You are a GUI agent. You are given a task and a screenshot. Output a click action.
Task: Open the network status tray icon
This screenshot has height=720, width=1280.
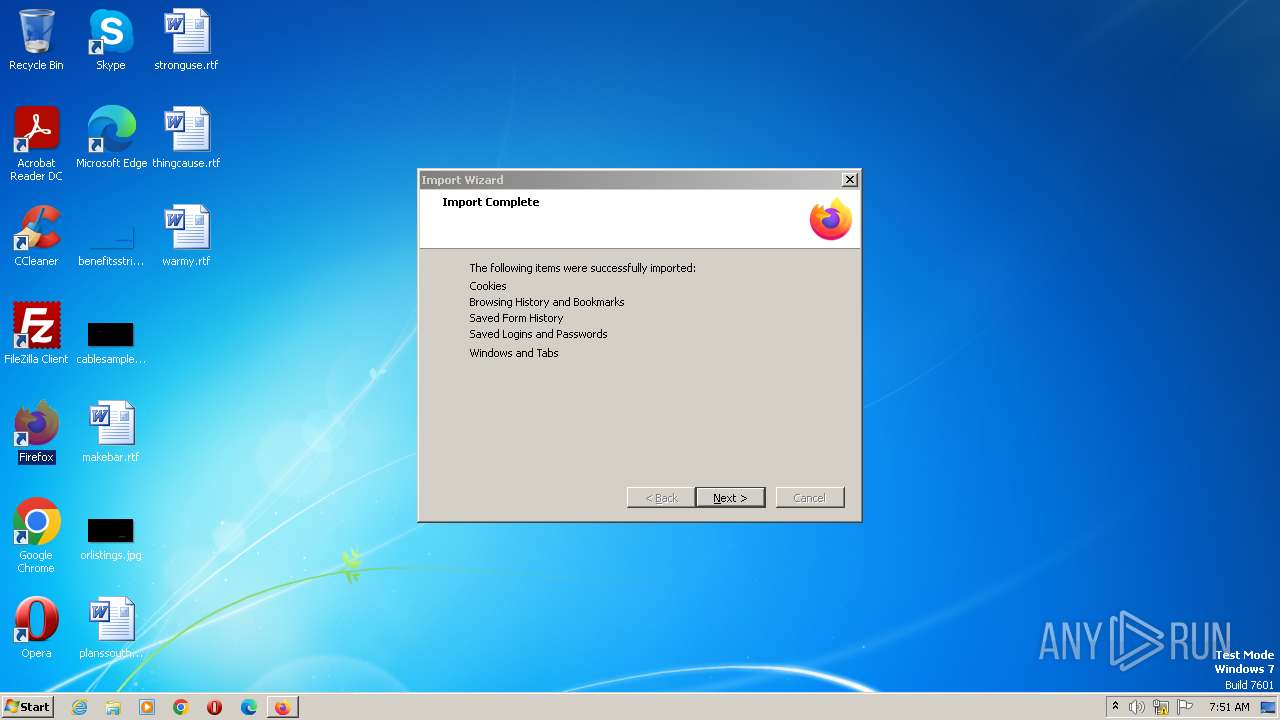(x=1161, y=707)
